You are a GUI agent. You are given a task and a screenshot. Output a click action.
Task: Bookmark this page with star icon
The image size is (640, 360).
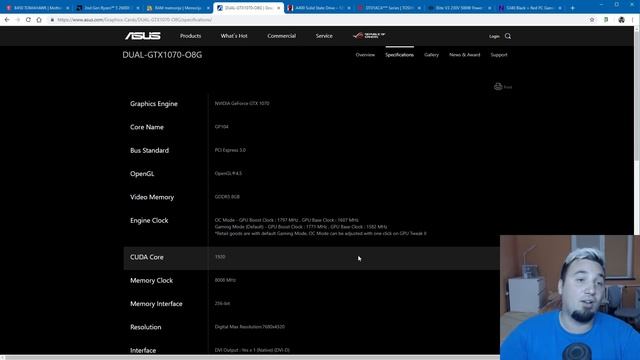coord(592,20)
